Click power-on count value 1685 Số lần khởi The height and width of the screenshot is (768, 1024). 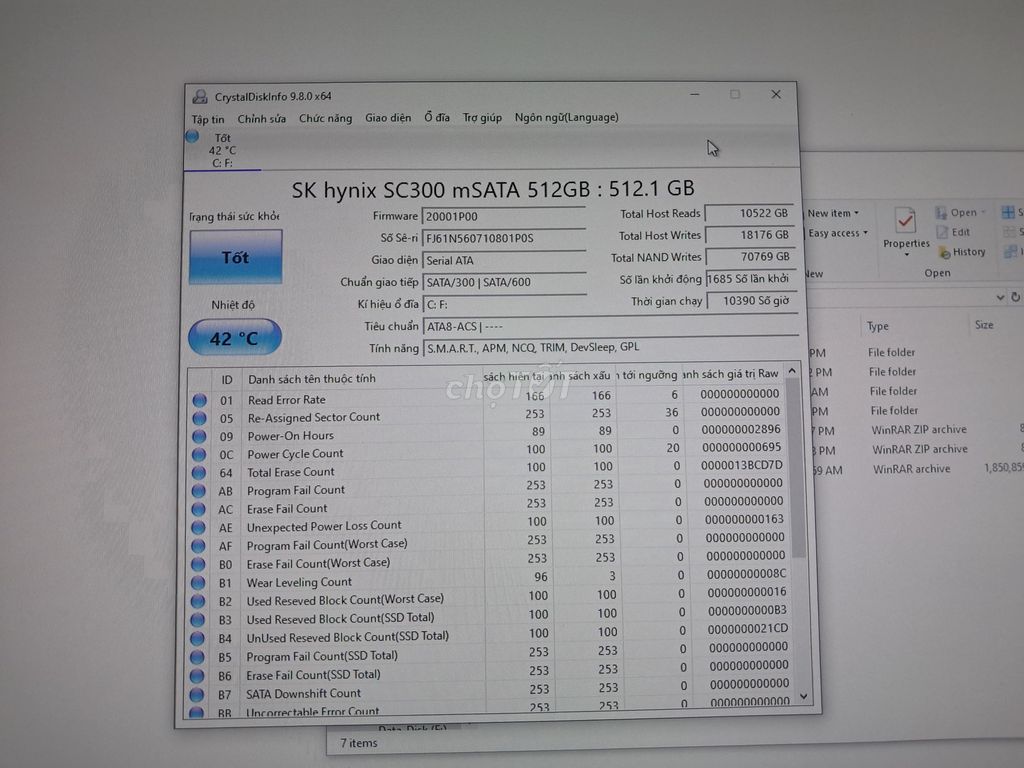(x=750, y=279)
